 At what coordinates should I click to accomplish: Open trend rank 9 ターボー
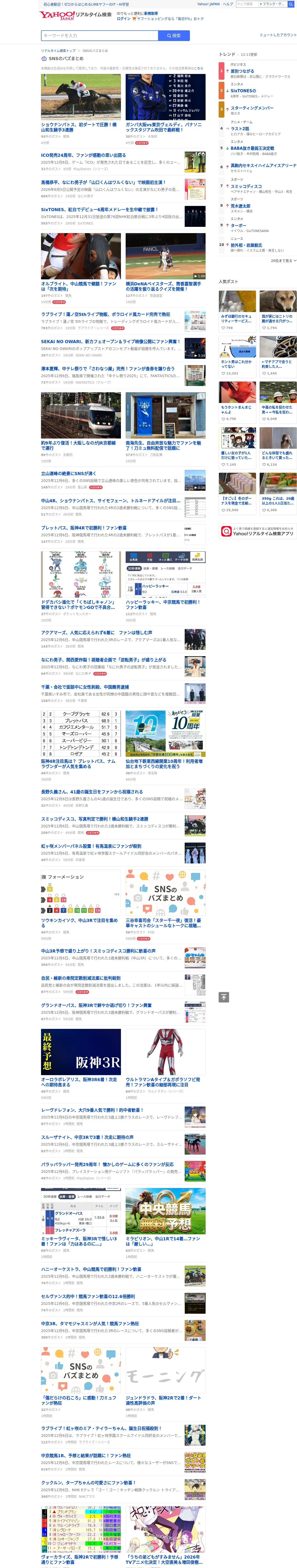[x=238, y=225]
